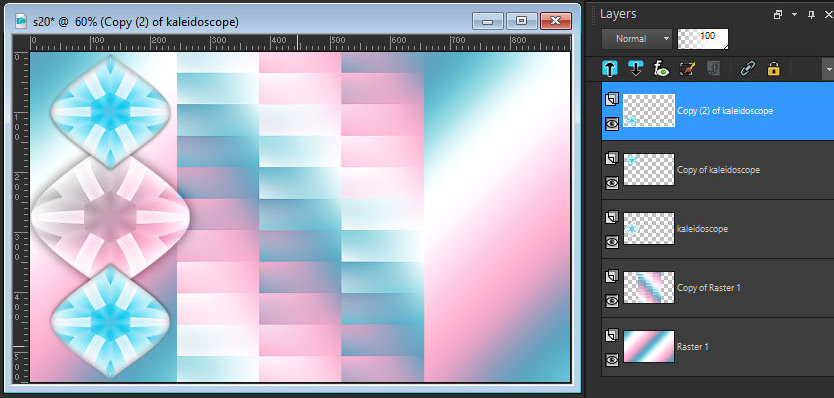Viewport: 834px width, 398px height.
Task: Open the Layers panel options arrow menu
Action: click(x=794, y=15)
